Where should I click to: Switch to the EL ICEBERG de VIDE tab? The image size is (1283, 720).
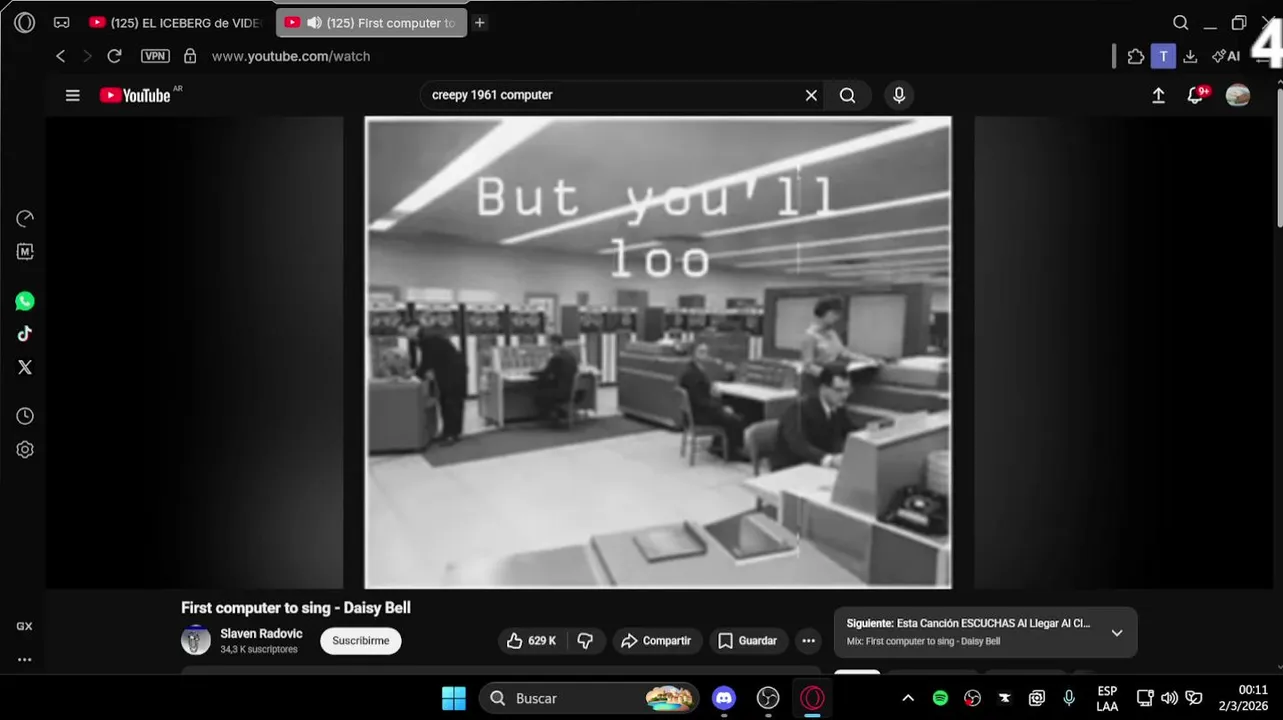177,22
